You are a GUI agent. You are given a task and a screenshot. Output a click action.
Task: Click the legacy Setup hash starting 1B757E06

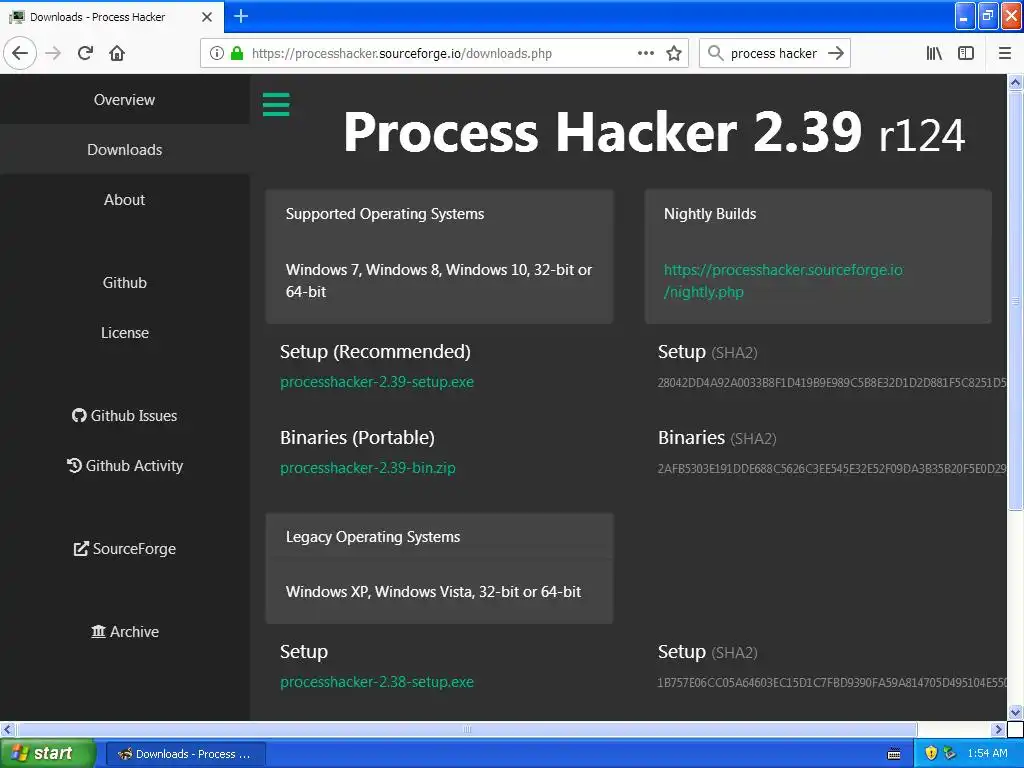(832, 682)
